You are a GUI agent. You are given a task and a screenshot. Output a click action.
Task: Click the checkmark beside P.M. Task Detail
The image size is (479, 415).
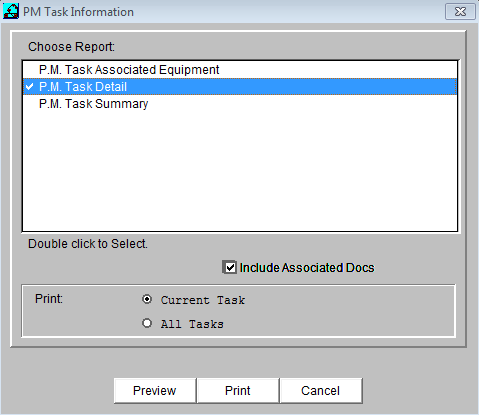tap(30, 87)
